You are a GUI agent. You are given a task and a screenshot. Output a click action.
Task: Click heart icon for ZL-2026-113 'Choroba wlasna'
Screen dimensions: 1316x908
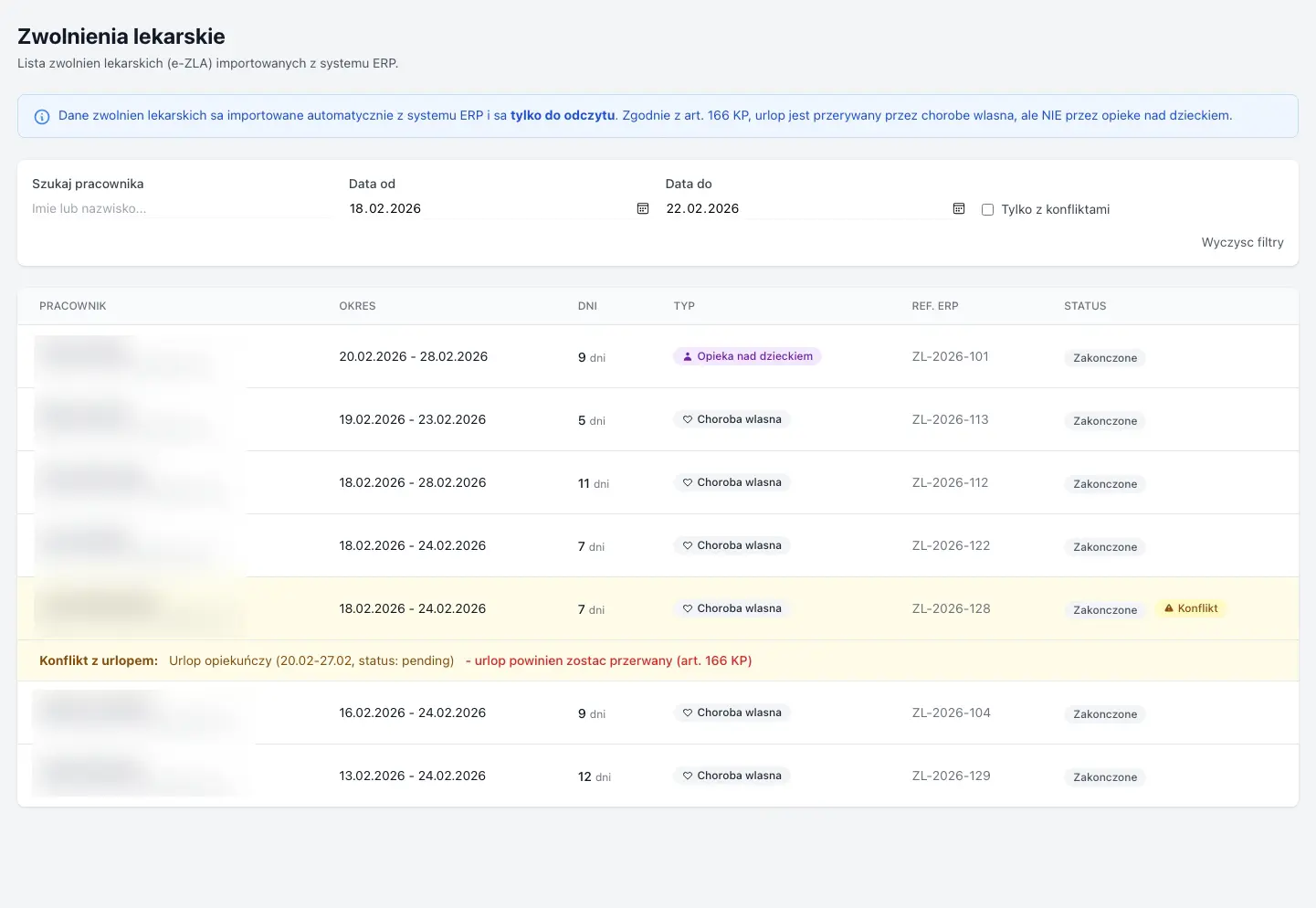(688, 420)
